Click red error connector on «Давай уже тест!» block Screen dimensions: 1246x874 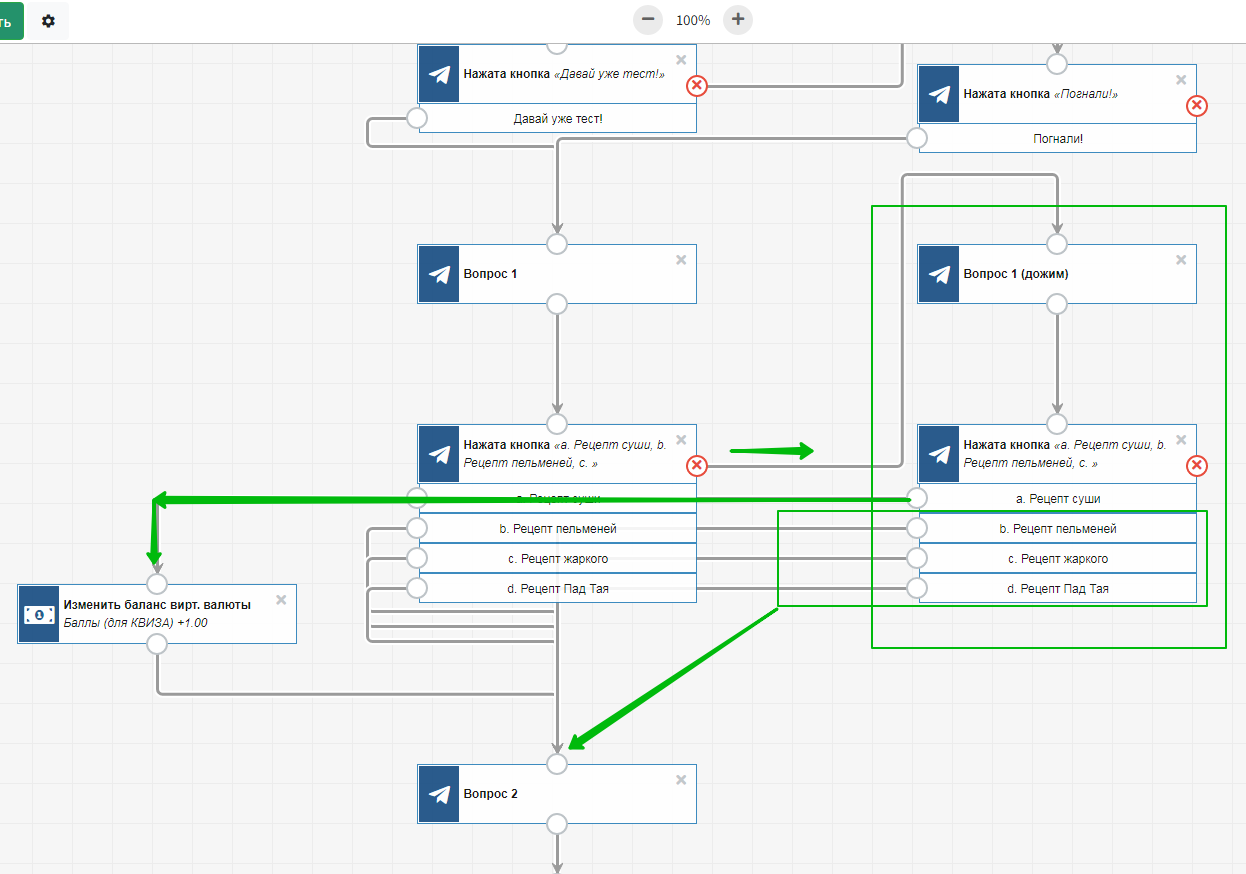(x=697, y=86)
